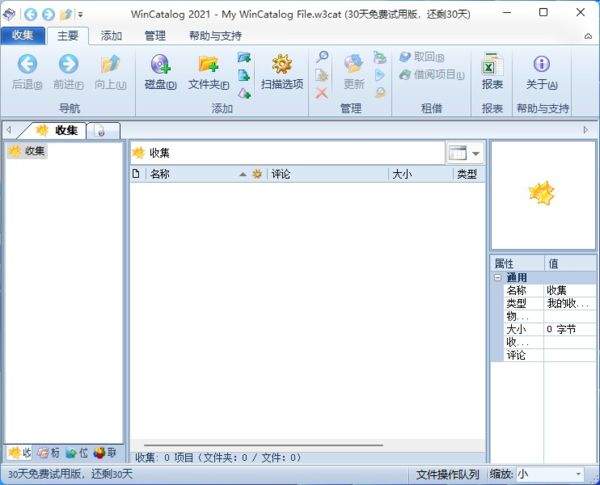The image size is (600, 485).
Task: Click the red X delete icon
Action: point(322,93)
